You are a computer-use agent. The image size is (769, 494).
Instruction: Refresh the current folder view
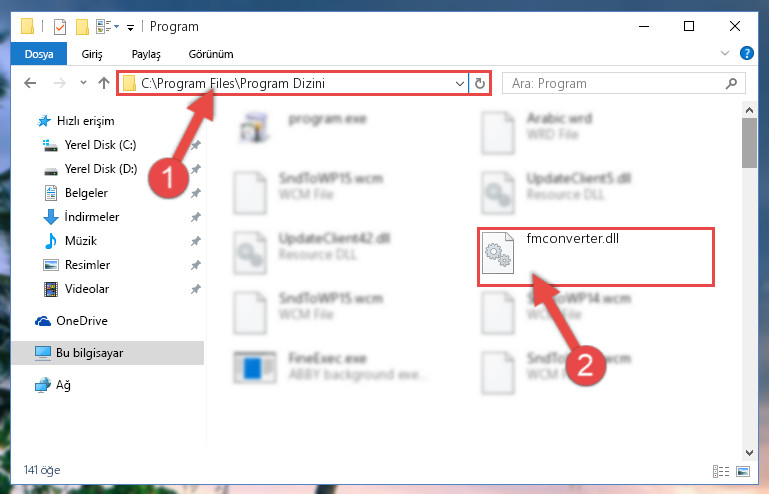click(480, 83)
